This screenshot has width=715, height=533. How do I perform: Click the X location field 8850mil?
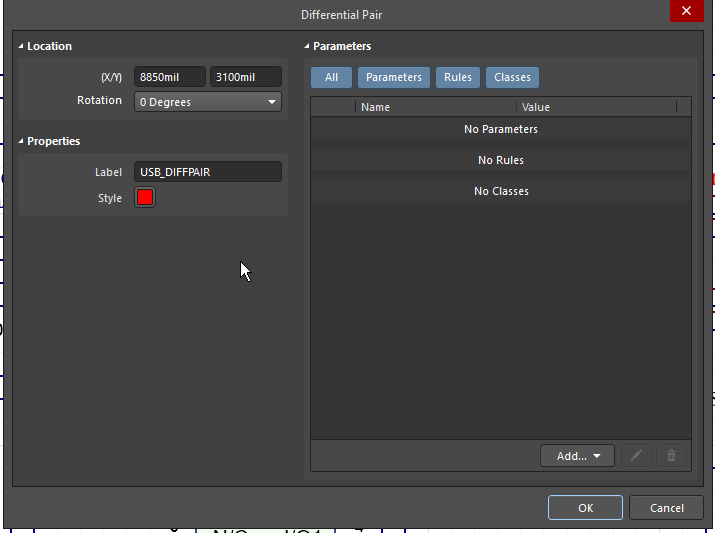[170, 77]
